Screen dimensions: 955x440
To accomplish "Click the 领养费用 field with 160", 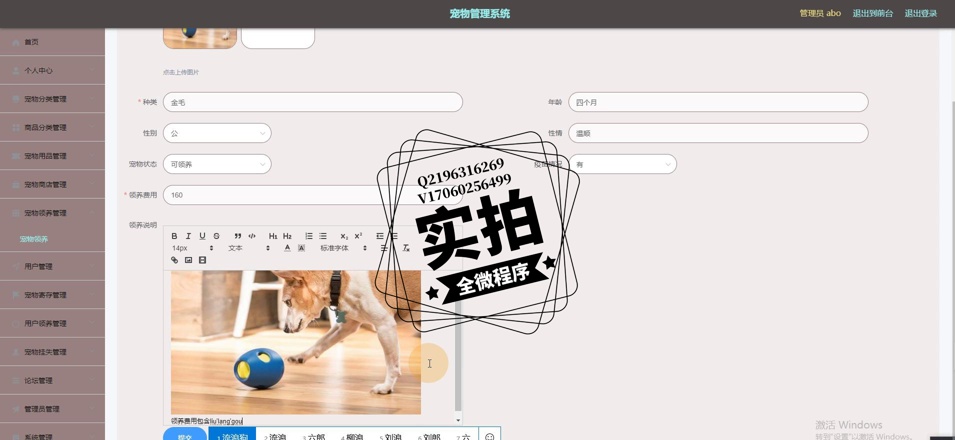I will tap(312, 195).
